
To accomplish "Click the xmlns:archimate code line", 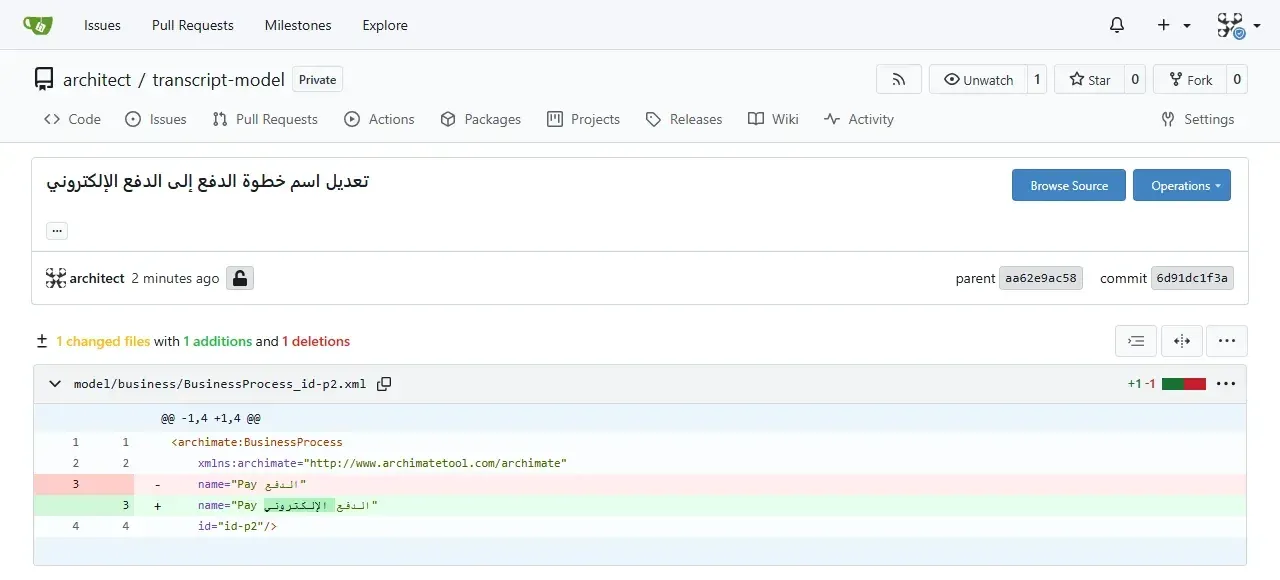I will (x=382, y=463).
